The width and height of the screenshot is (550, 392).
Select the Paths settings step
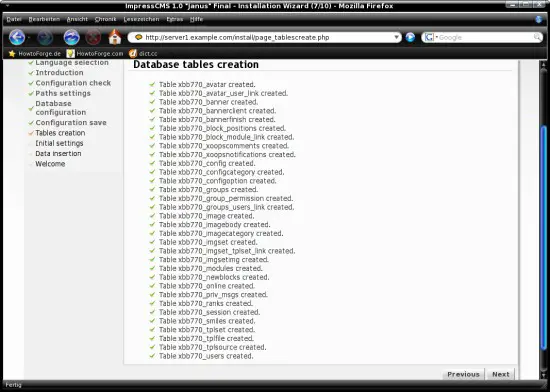[x=63, y=93]
